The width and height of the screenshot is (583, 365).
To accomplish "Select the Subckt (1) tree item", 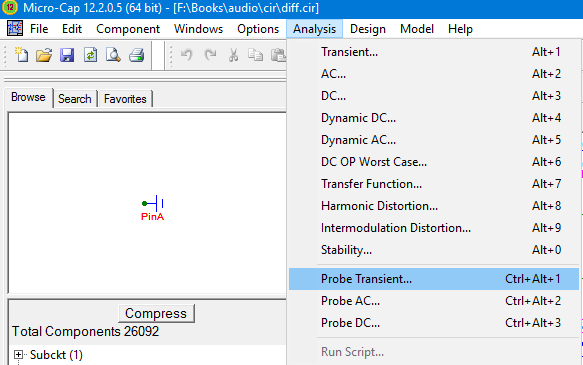I will pos(56,355).
